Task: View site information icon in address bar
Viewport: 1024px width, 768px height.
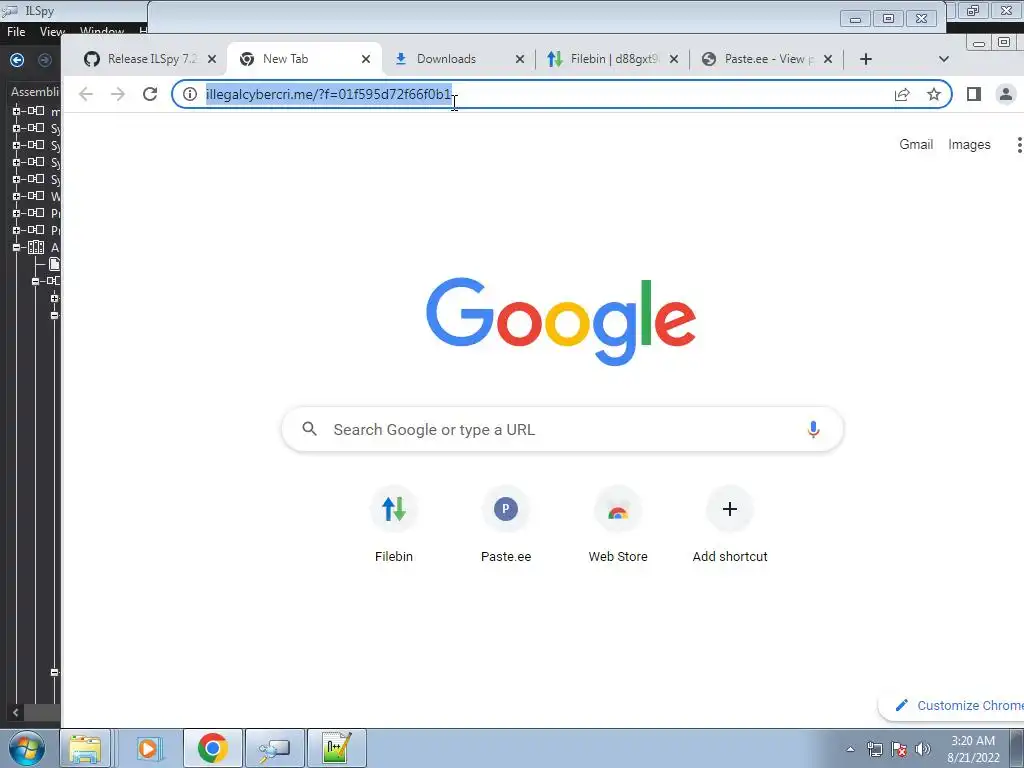Action: 189,94
